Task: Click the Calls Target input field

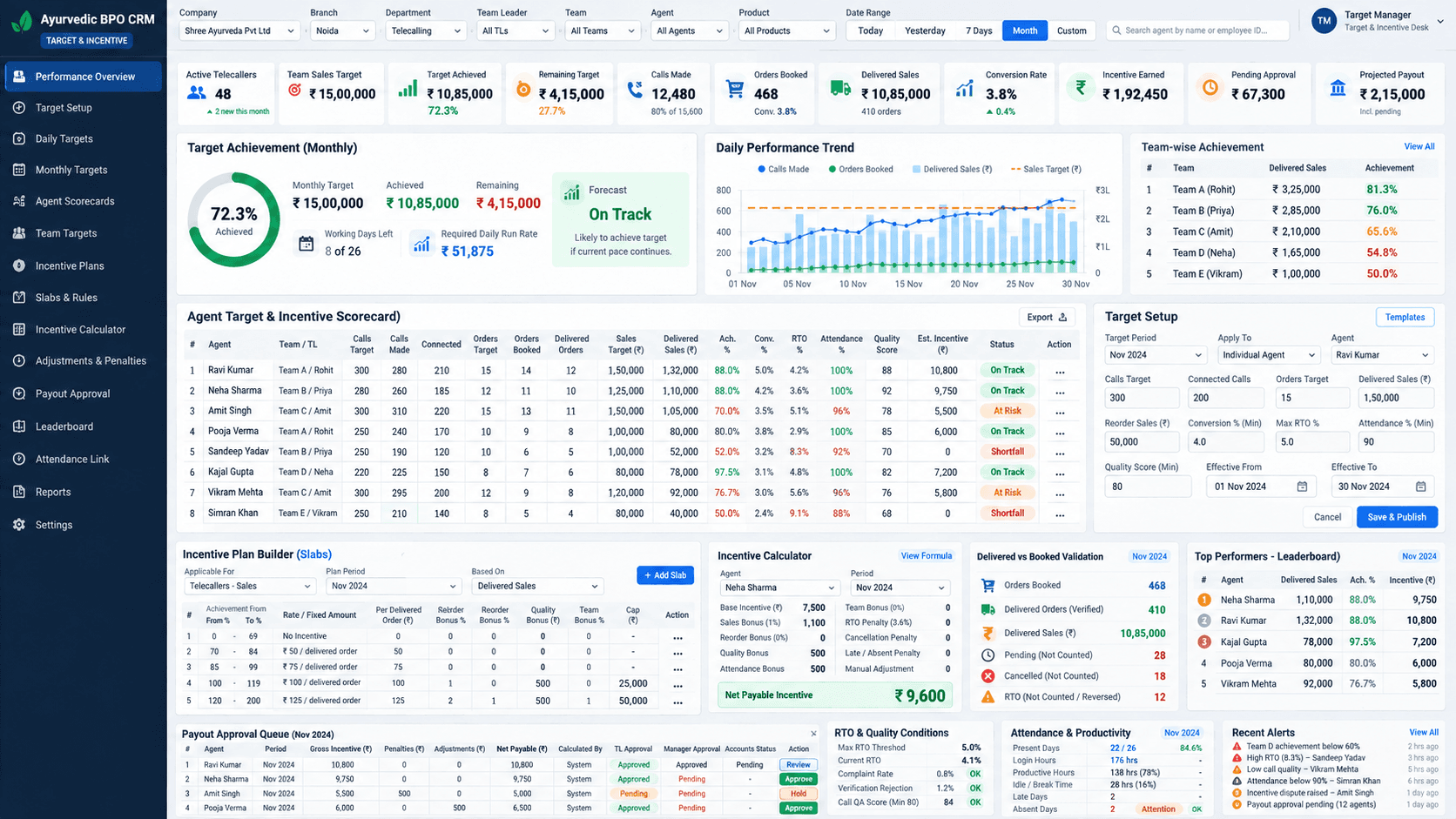Action: pyautogui.click(x=1142, y=398)
